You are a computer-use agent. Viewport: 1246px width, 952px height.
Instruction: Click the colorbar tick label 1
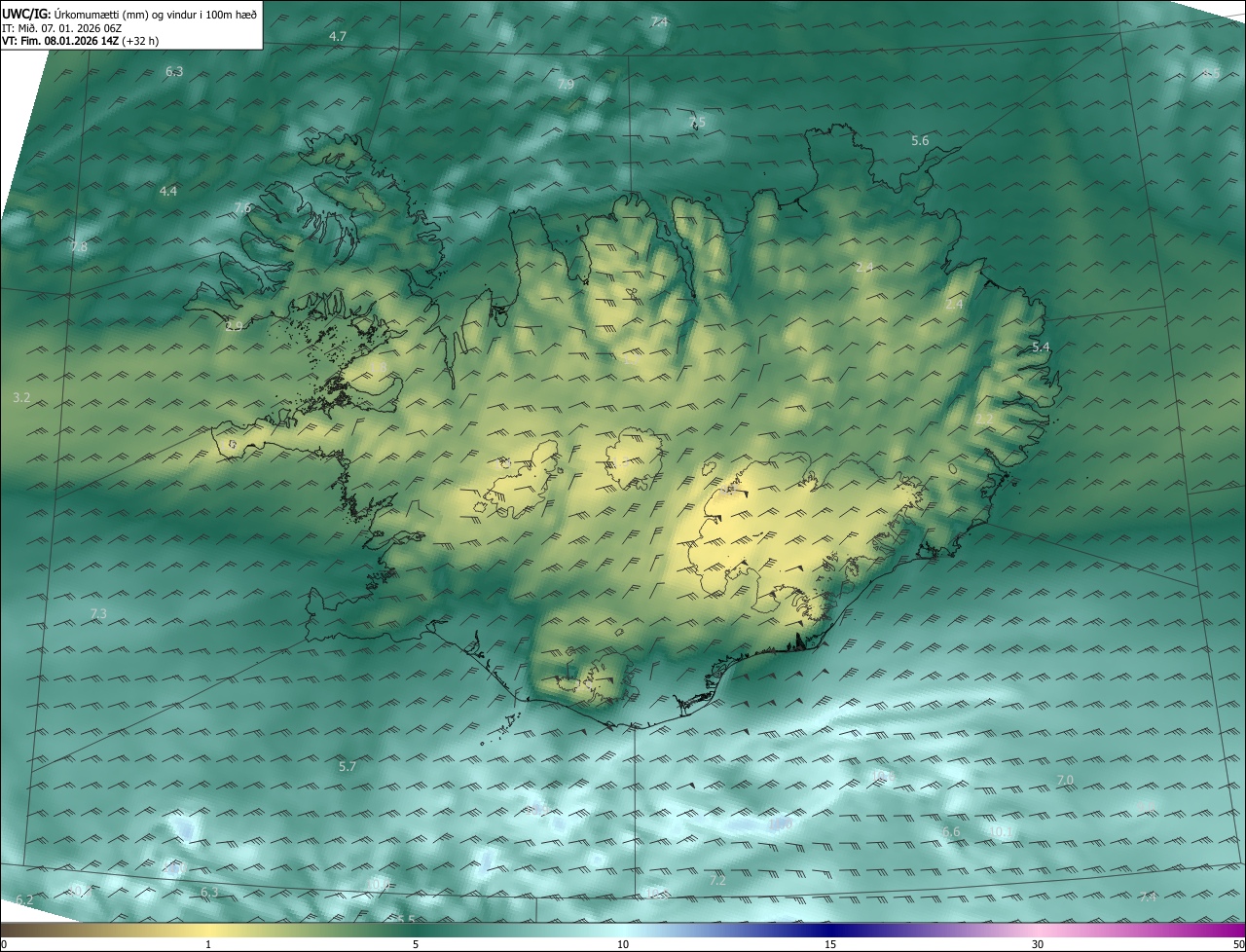click(x=208, y=945)
